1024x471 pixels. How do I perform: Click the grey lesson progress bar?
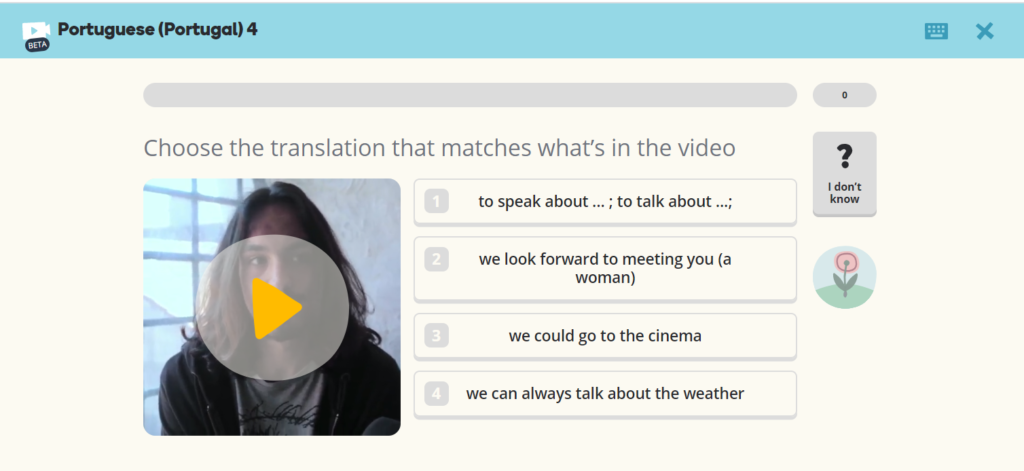point(470,95)
